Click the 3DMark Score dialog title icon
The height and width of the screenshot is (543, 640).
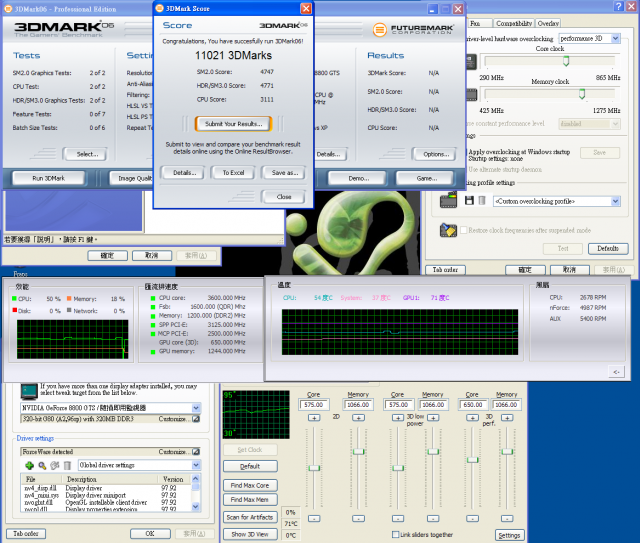(160, 8)
